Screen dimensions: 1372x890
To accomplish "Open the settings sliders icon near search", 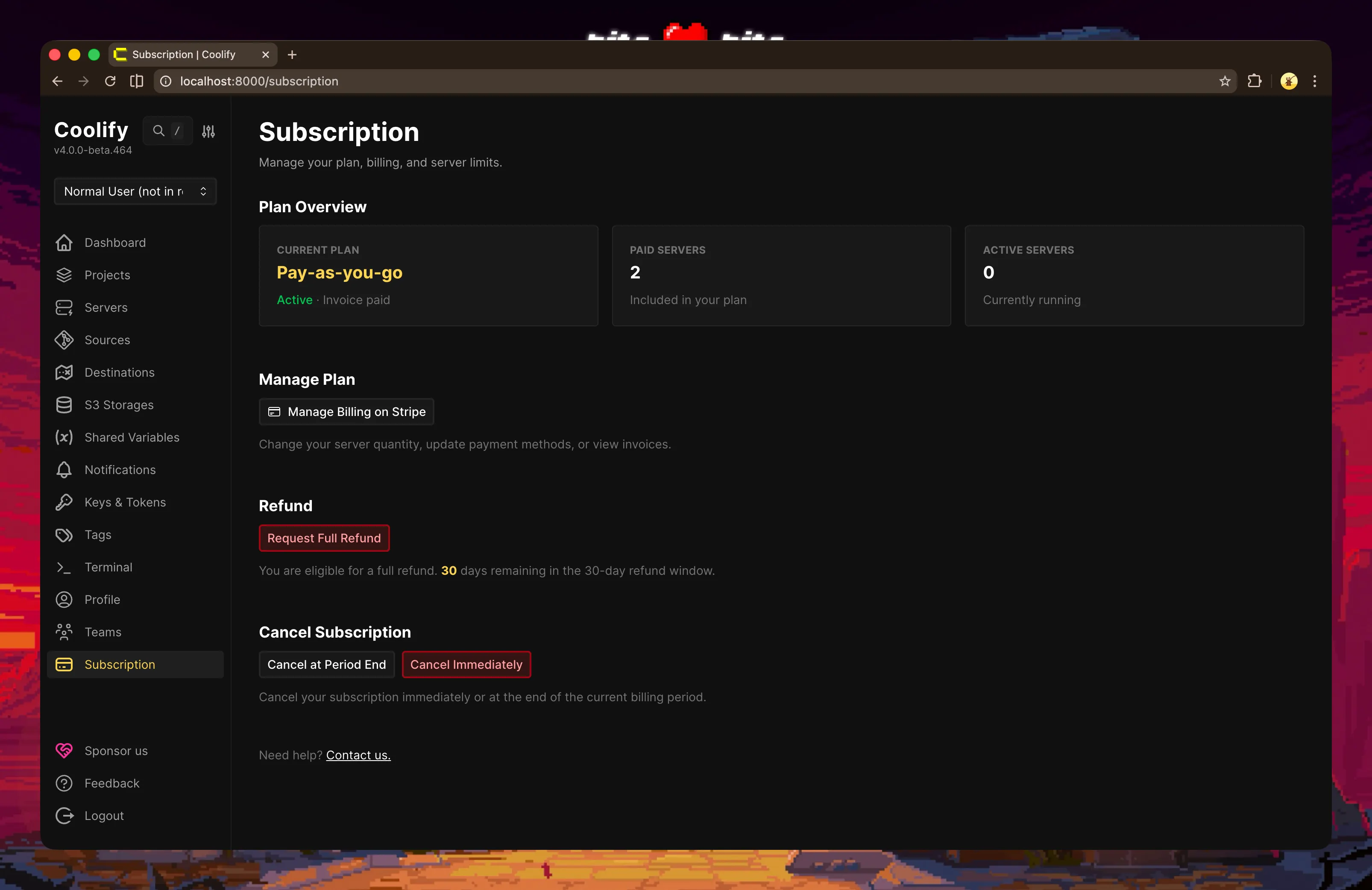I will [x=208, y=132].
